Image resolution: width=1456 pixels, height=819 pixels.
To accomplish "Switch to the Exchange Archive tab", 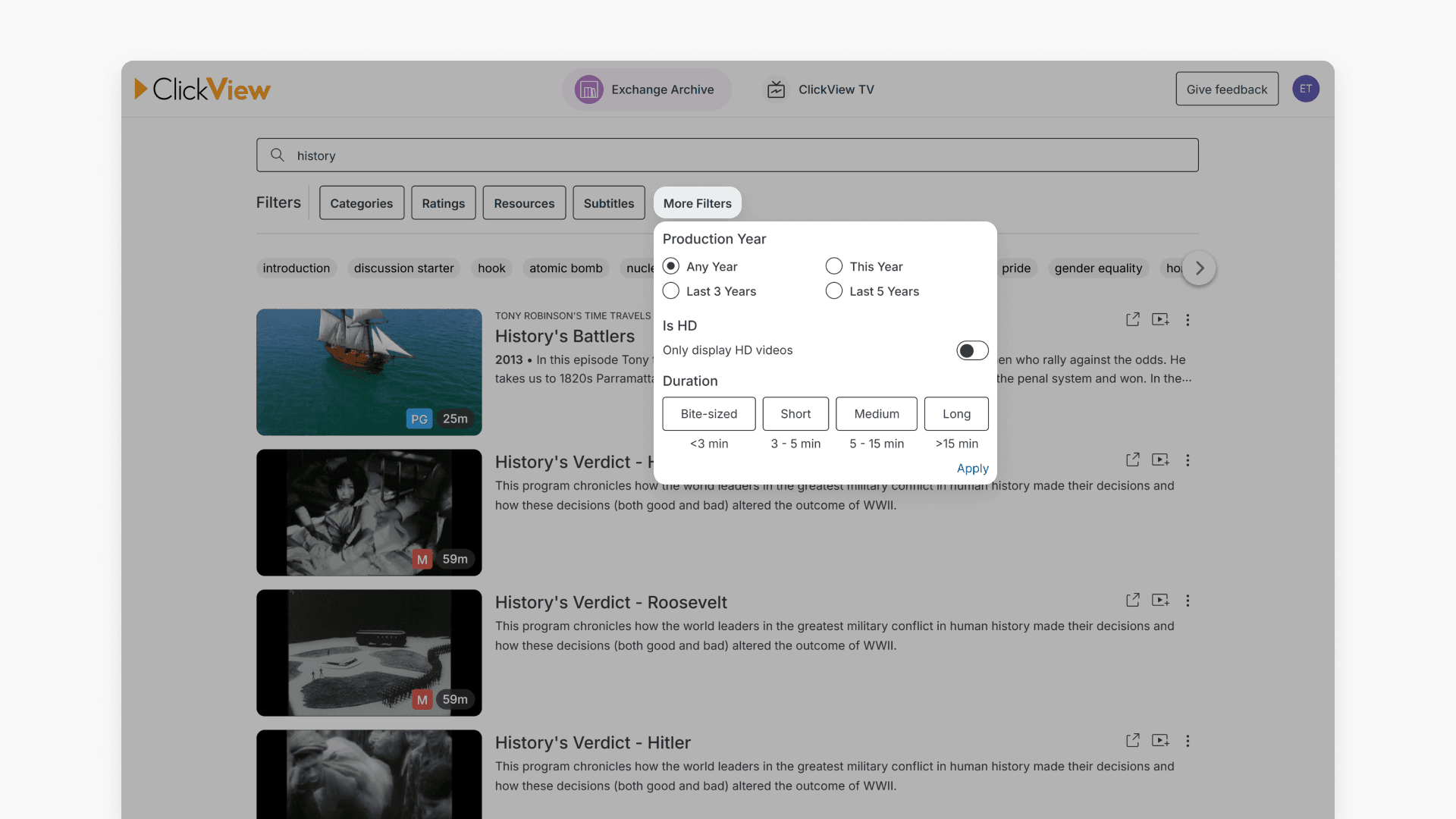I will tap(646, 89).
